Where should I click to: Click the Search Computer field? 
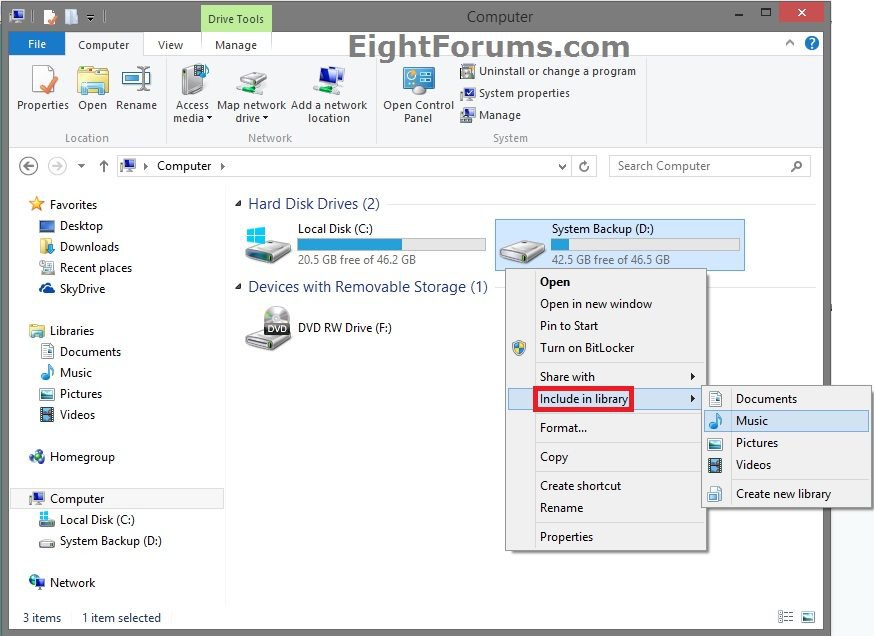coord(710,166)
